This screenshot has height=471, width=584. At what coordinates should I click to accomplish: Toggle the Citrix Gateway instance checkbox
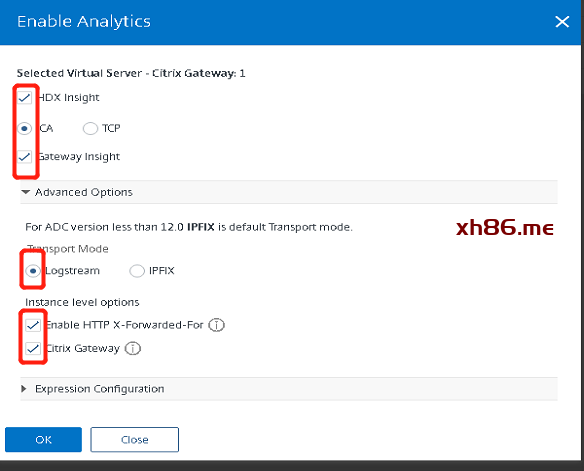click(33, 349)
